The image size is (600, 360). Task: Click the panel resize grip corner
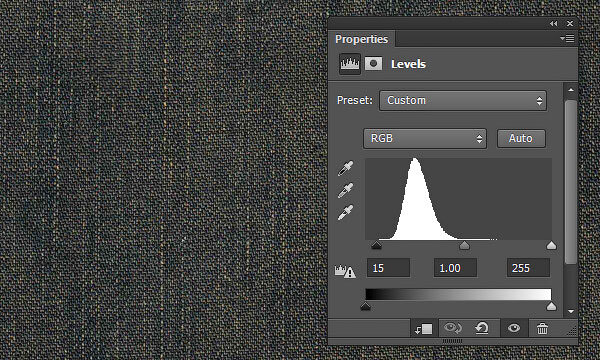click(572, 331)
